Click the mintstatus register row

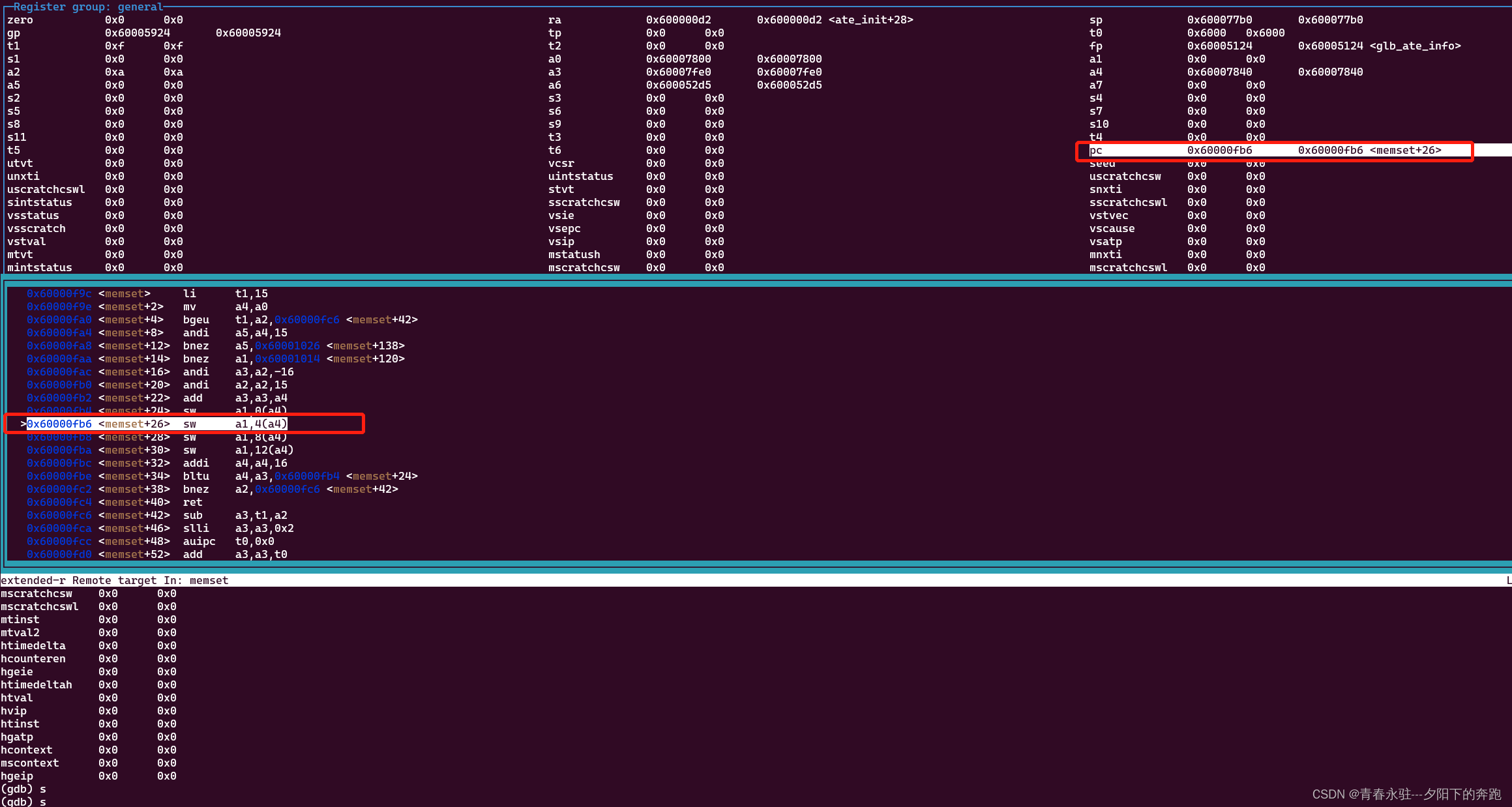pos(40,268)
